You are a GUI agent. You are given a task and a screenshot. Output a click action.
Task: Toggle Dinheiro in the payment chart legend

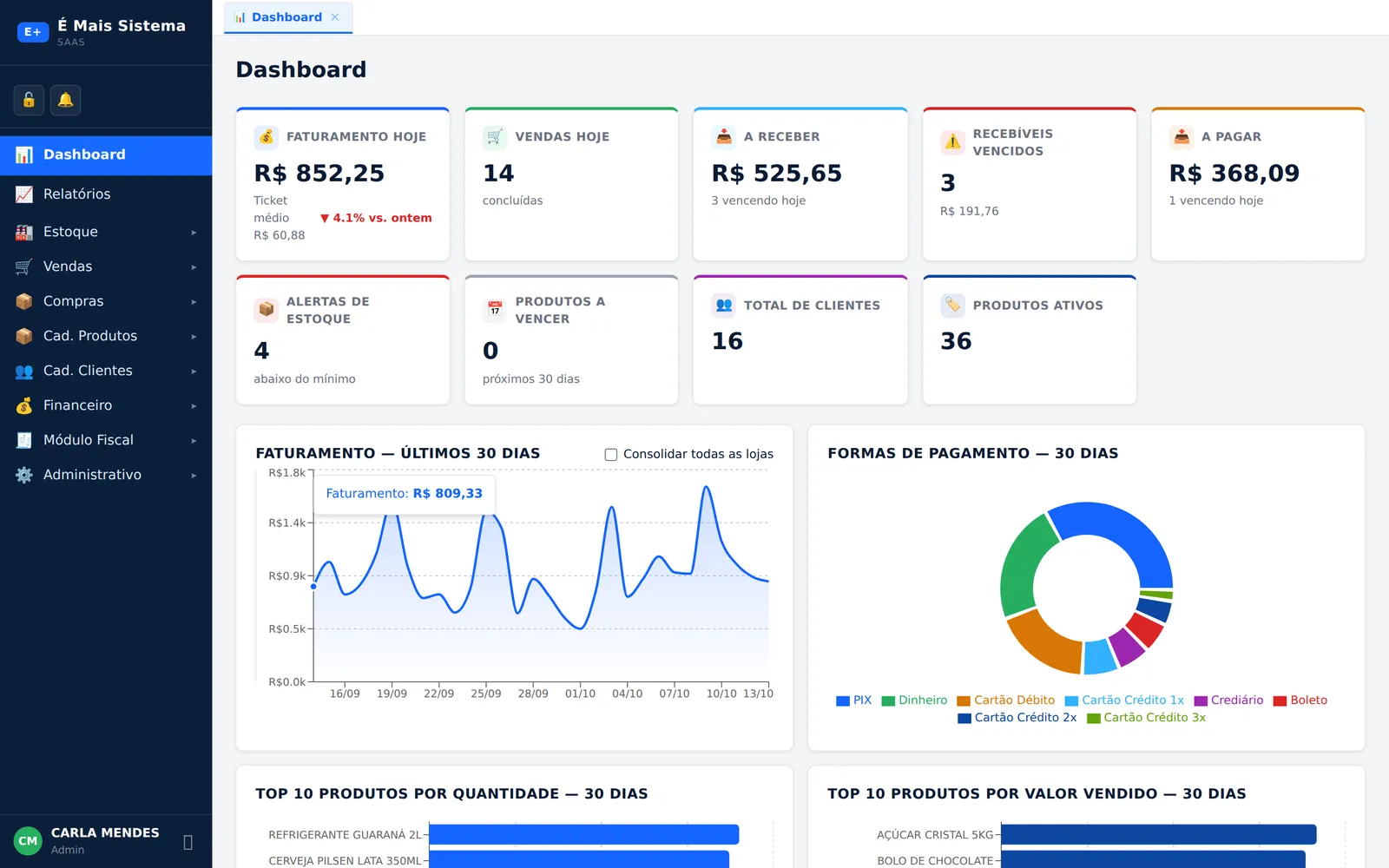914,700
